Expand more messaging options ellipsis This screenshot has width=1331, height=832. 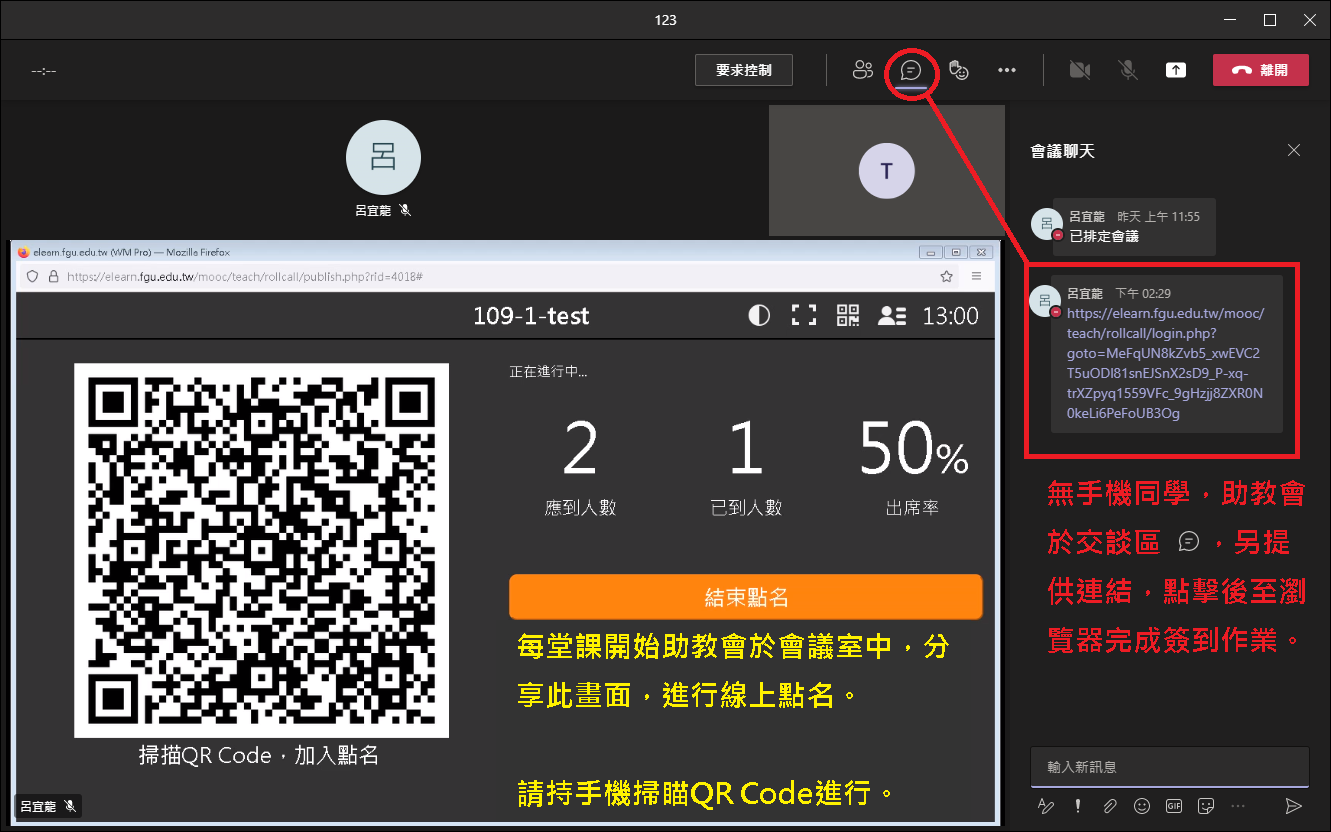coord(1238,805)
